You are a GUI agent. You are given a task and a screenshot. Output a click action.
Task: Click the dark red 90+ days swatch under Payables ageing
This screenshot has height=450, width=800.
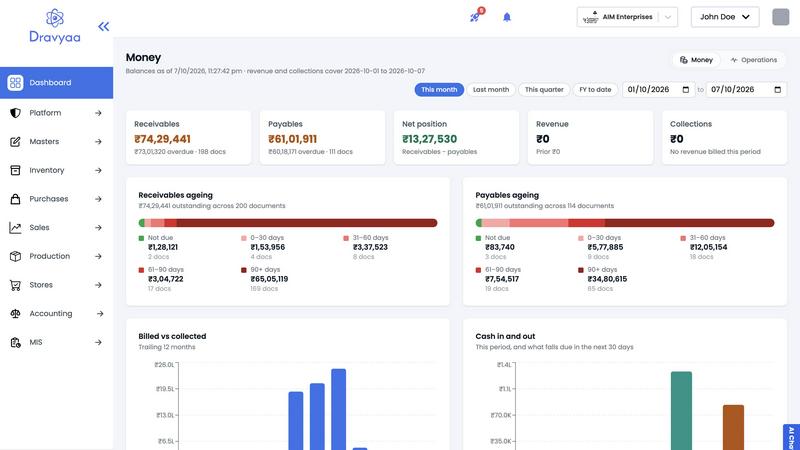pyautogui.click(x=581, y=270)
